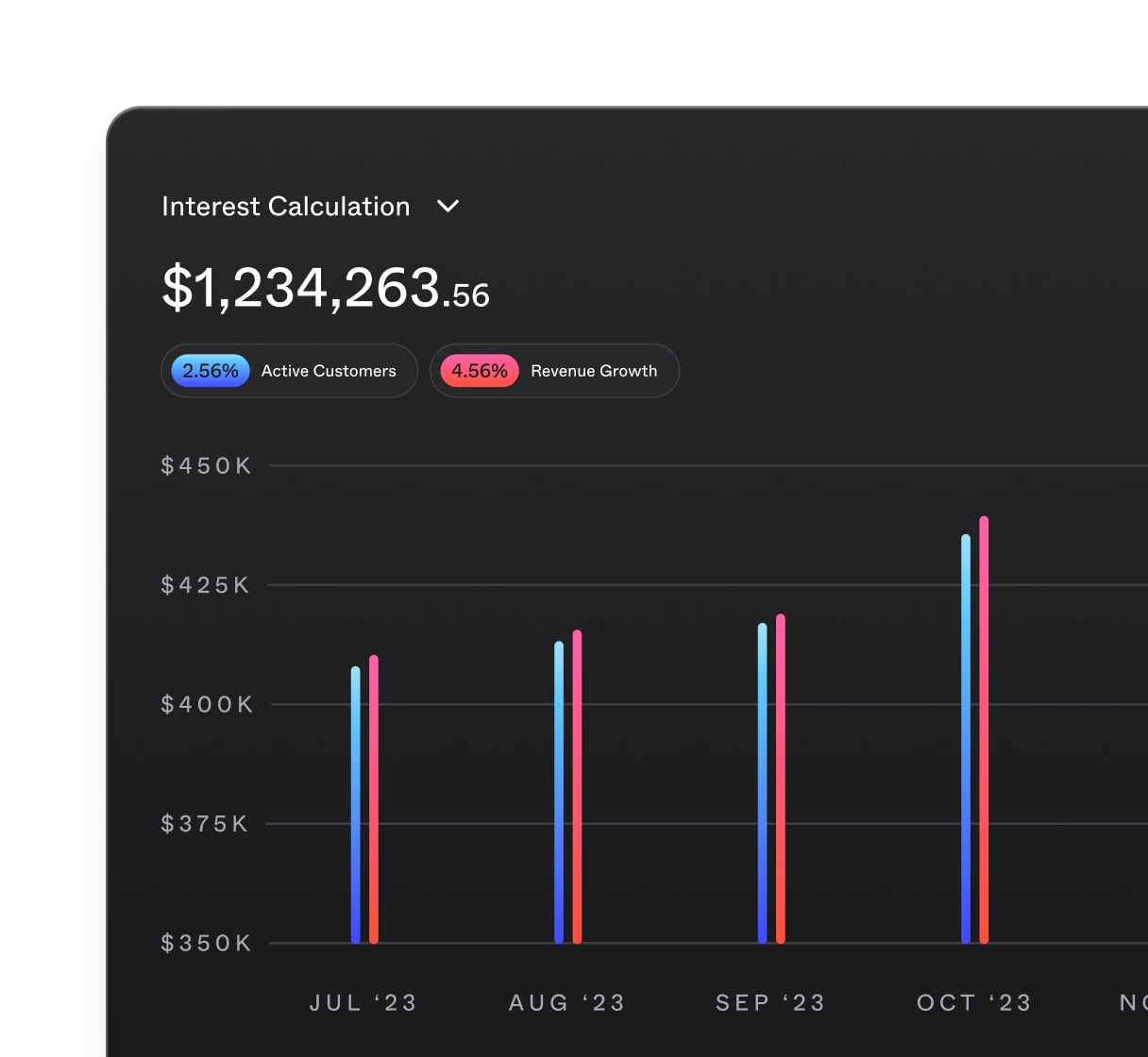Viewport: 1148px width, 1057px height.
Task: Select the pink bar for September 2023
Action: tap(781, 779)
